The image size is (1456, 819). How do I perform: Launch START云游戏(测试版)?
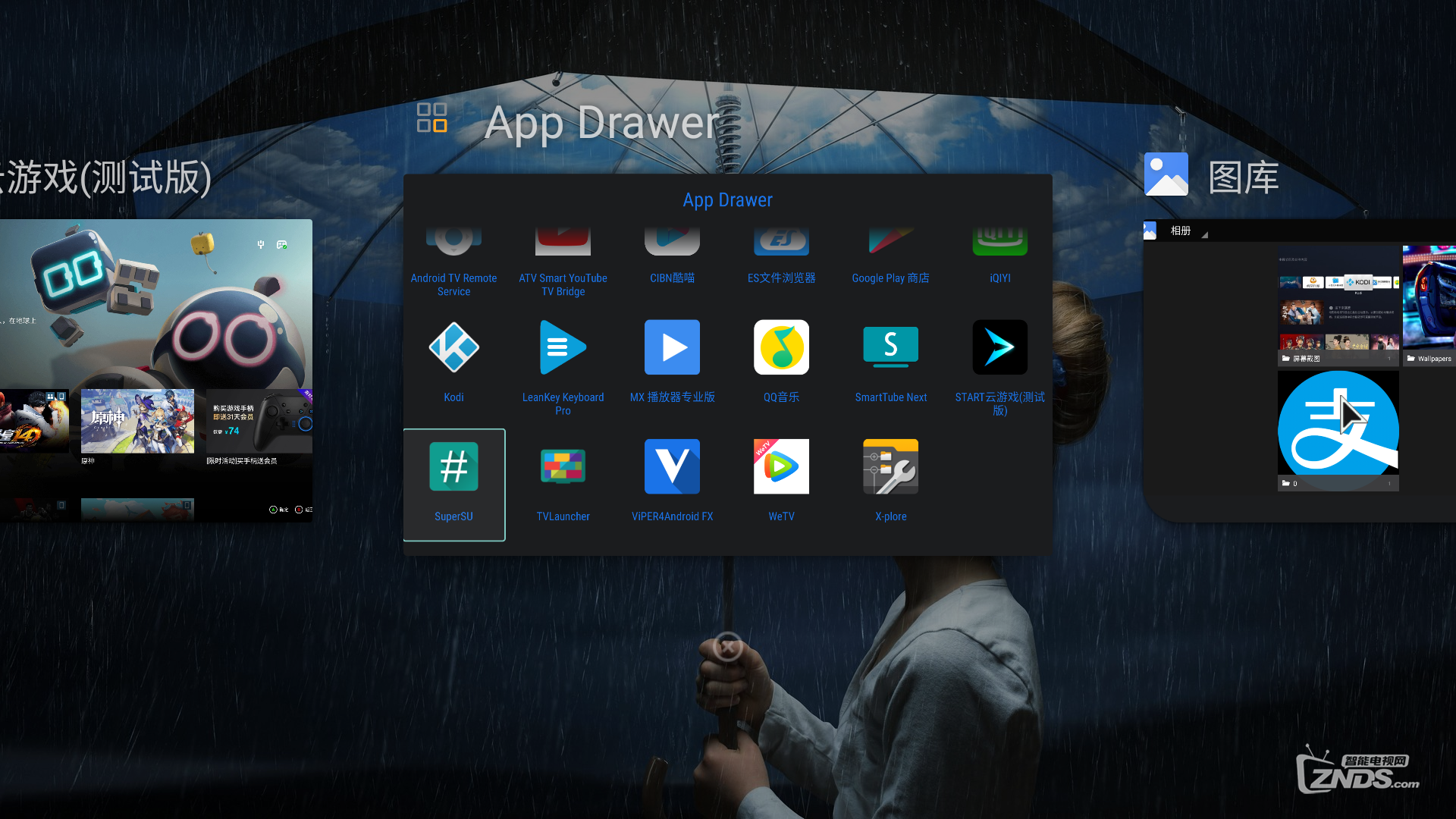point(999,347)
